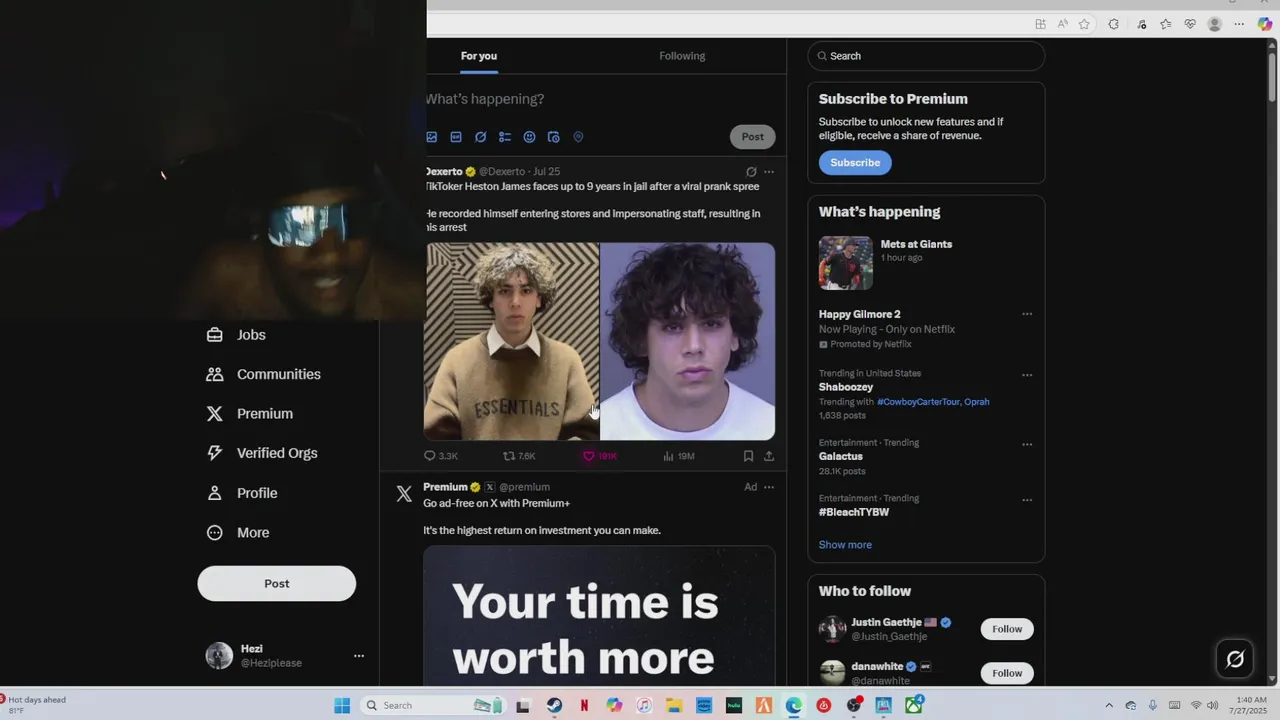The width and height of the screenshot is (1280, 720).
Task: Reply to the Dexerto post
Action: (x=441, y=456)
